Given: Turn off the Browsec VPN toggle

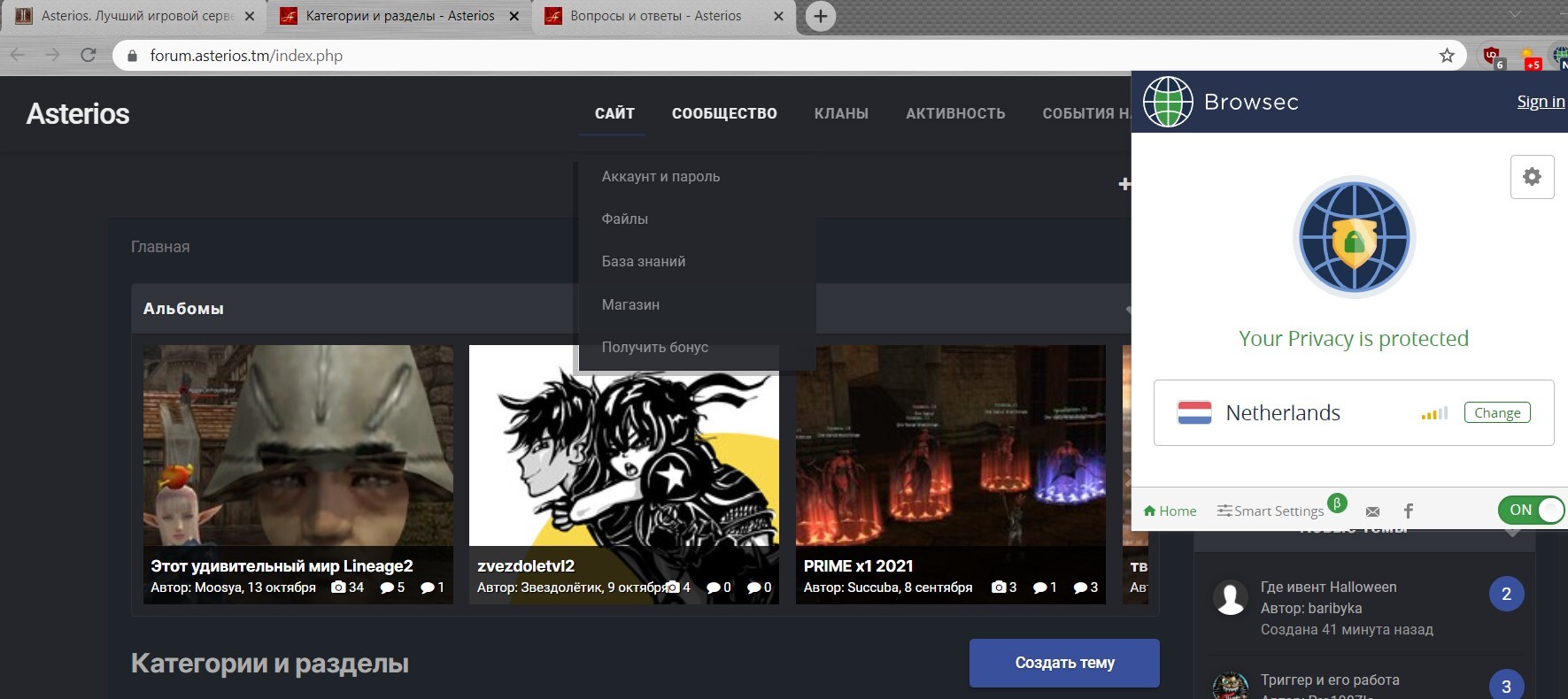Looking at the screenshot, I should tap(1531, 510).
